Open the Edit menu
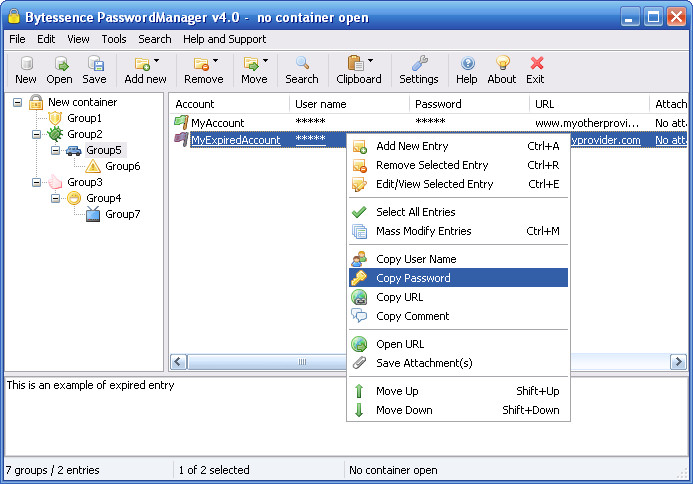This screenshot has width=693, height=484. (x=46, y=39)
